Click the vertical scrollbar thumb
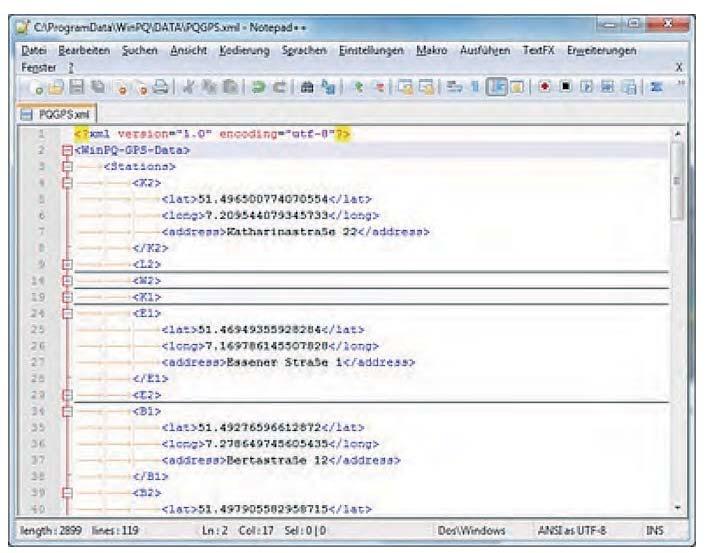The height and width of the screenshot is (553, 718). tap(677, 181)
